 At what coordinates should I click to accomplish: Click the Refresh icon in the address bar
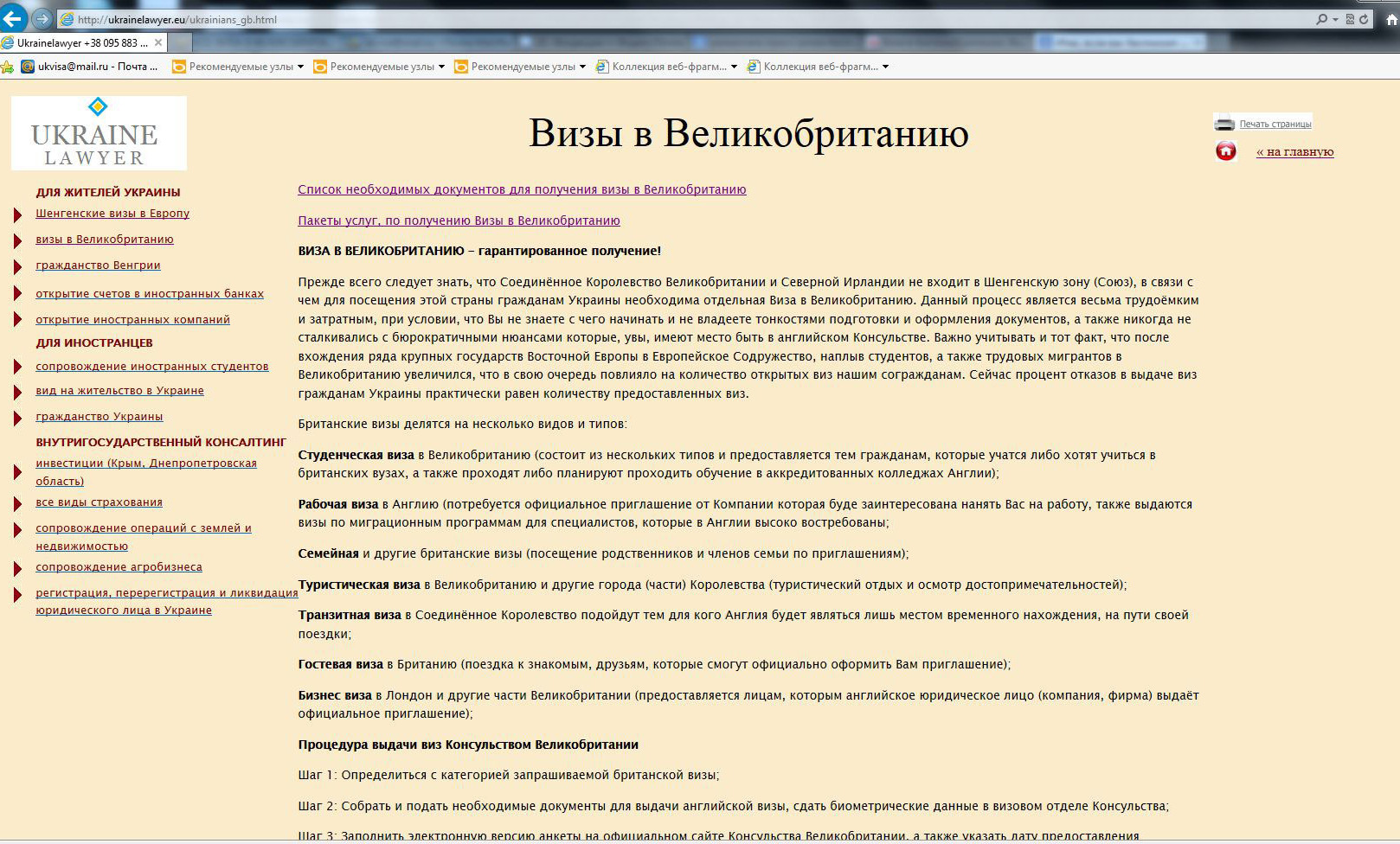1364,19
